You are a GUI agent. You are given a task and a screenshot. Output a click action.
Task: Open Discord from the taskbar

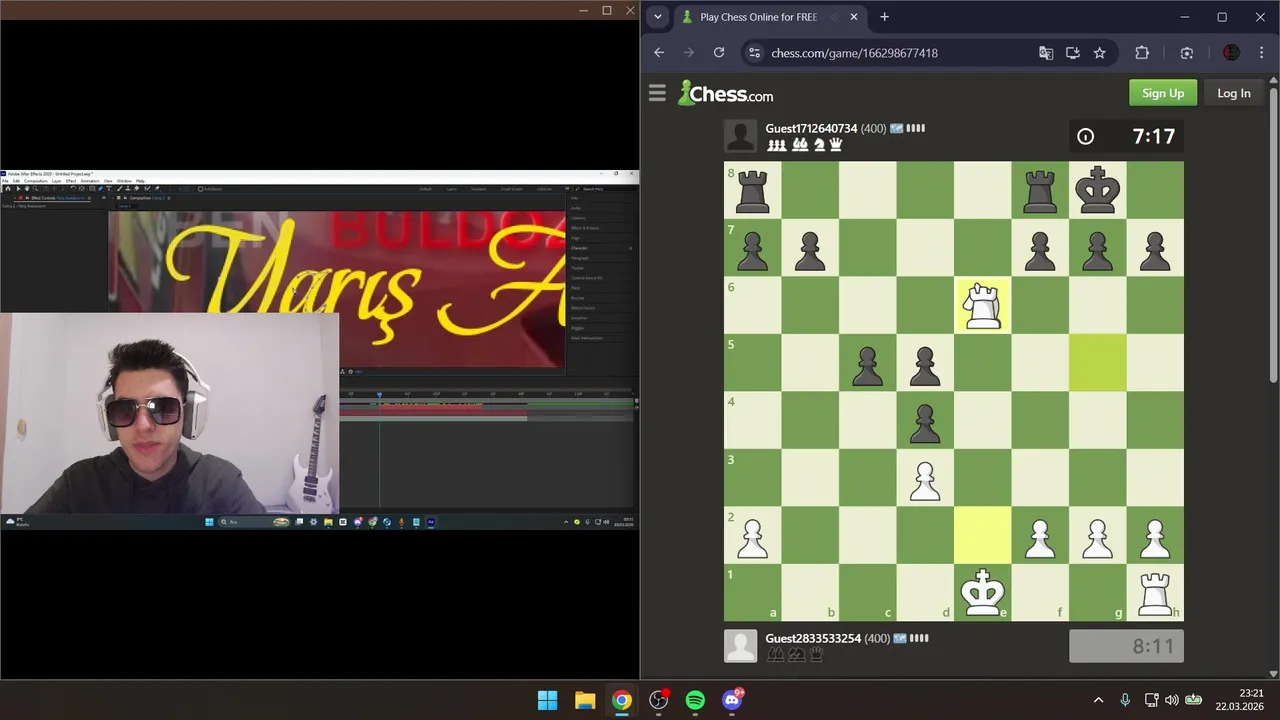(732, 700)
